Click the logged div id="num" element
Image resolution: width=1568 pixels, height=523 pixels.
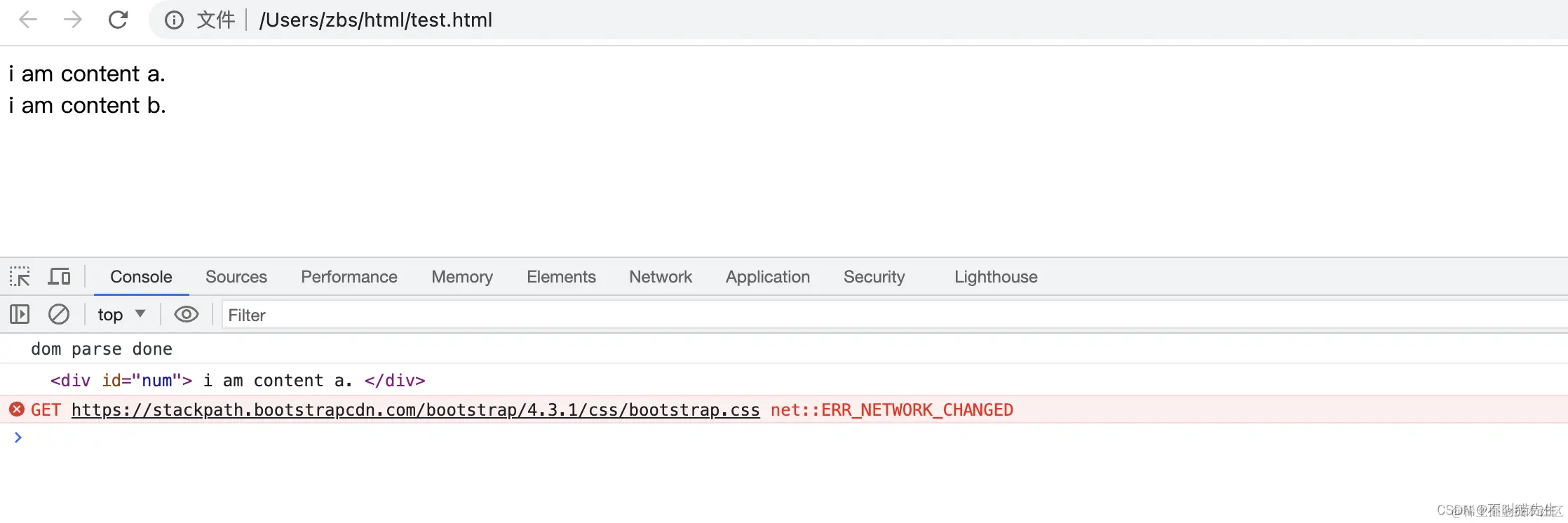pos(238,381)
